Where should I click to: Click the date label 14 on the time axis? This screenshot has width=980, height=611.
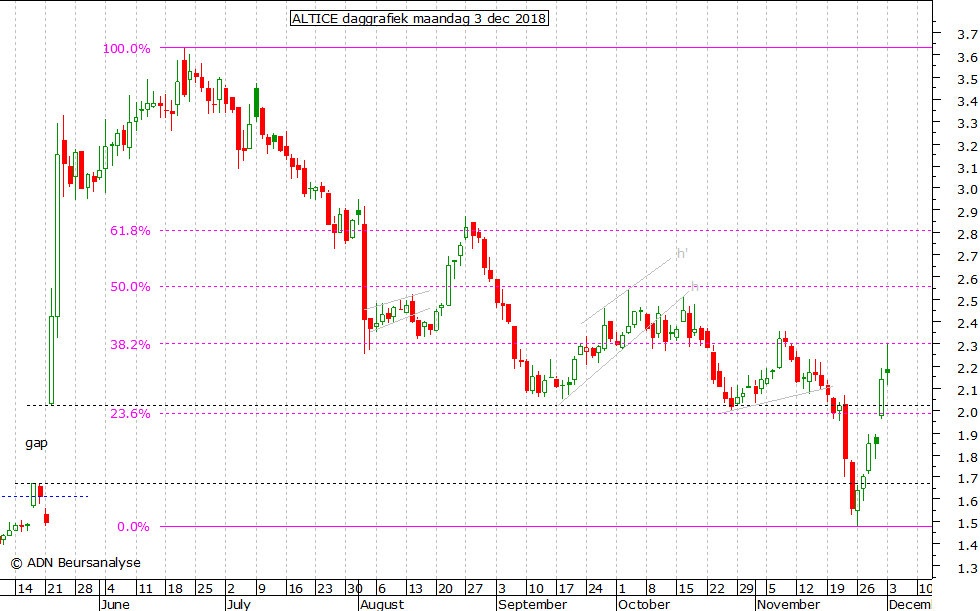(24, 589)
